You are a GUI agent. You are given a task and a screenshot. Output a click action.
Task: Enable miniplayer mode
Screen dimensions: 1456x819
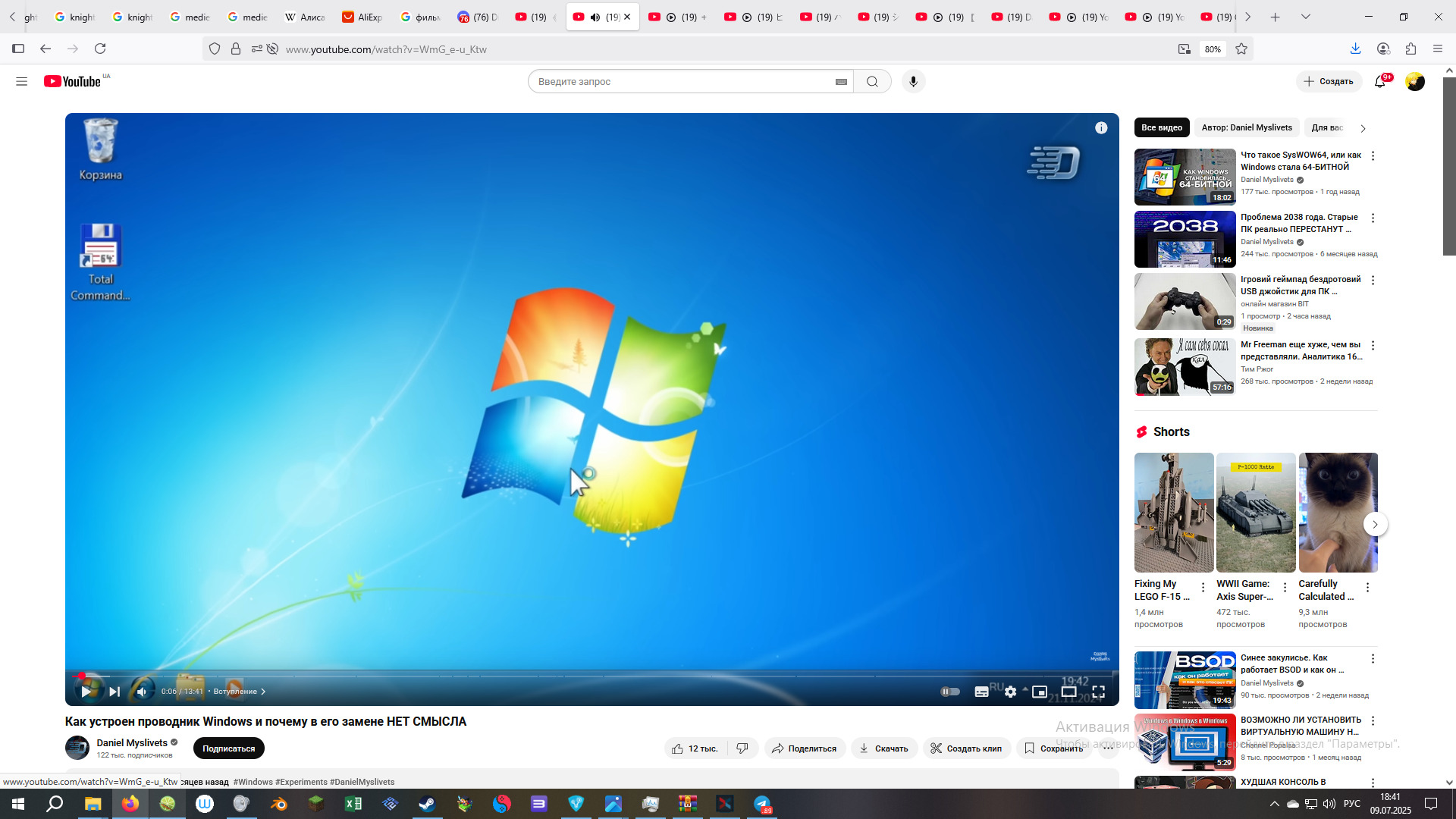tap(1040, 691)
